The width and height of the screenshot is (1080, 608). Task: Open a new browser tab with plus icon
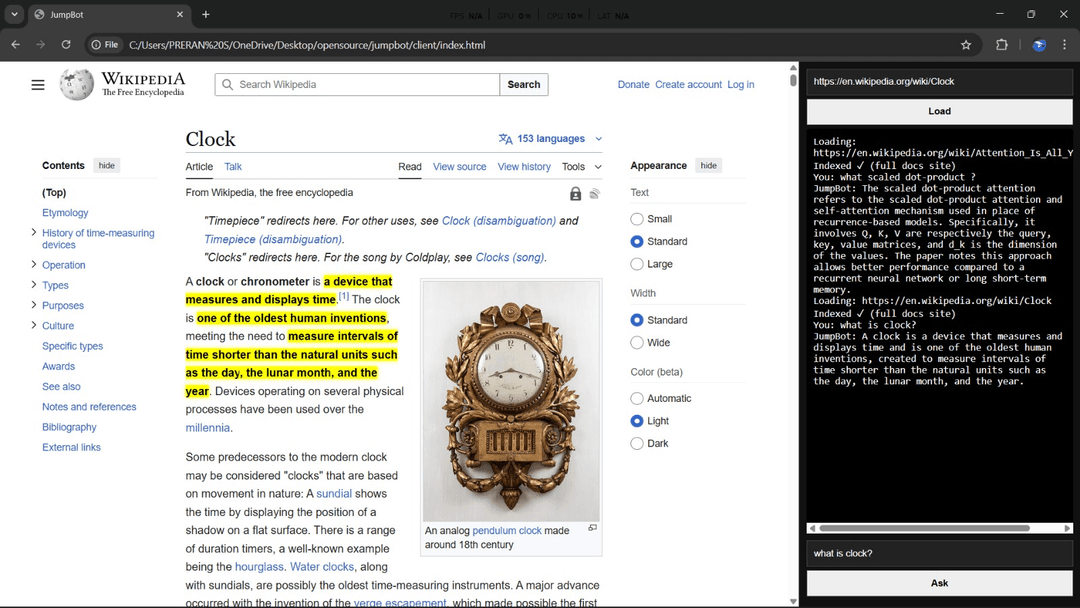[206, 15]
